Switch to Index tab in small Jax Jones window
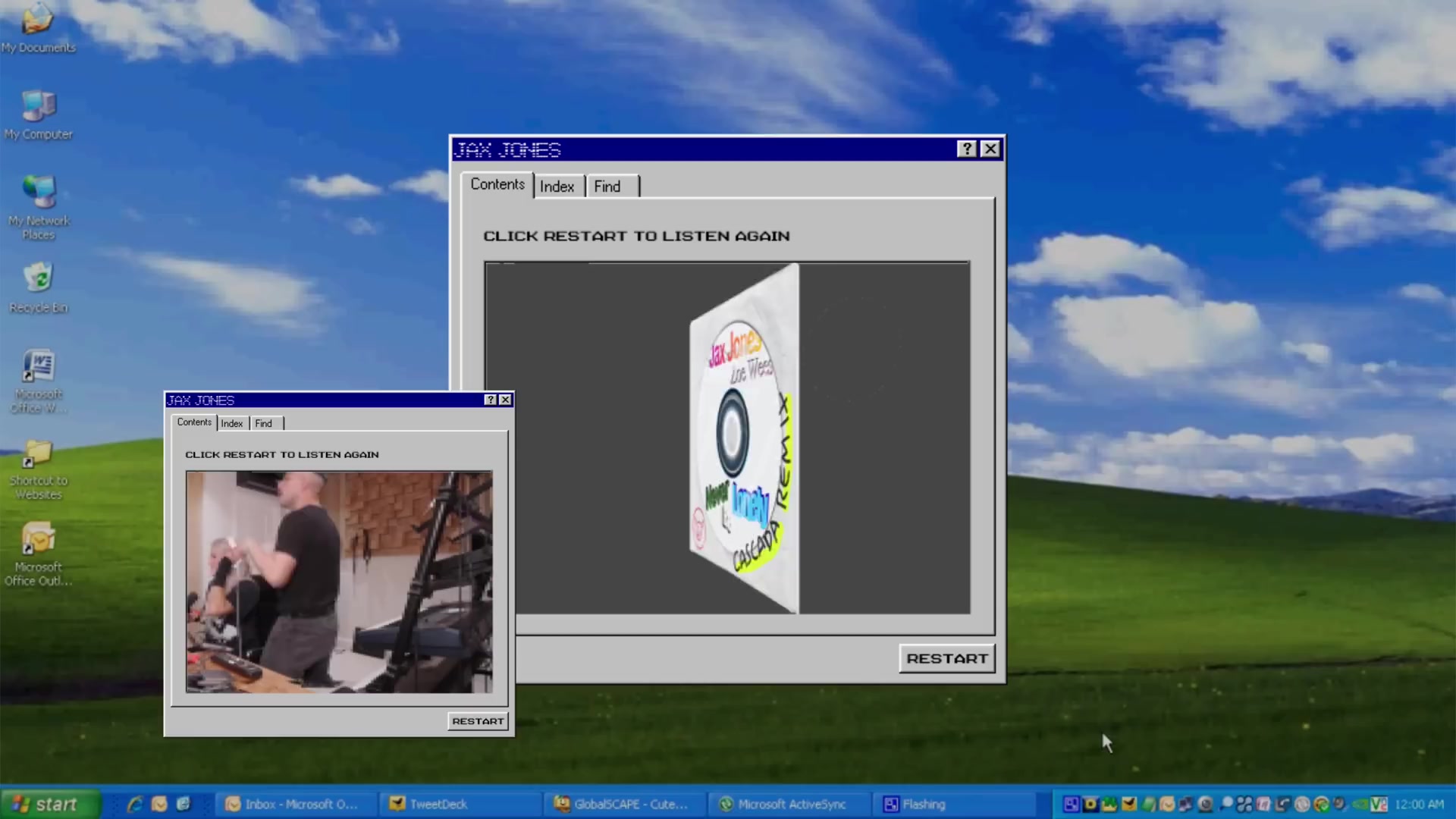The width and height of the screenshot is (1456, 819). click(x=232, y=423)
